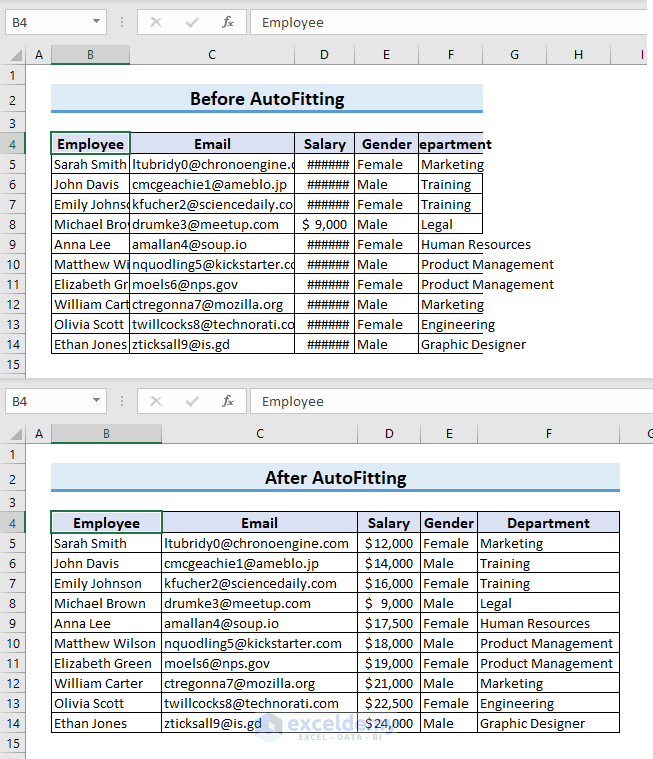Click 'kfucher2@sciencedaily.com' cell in After AutoFitting table
This screenshot has height=759, width=653.
[260, 584]
